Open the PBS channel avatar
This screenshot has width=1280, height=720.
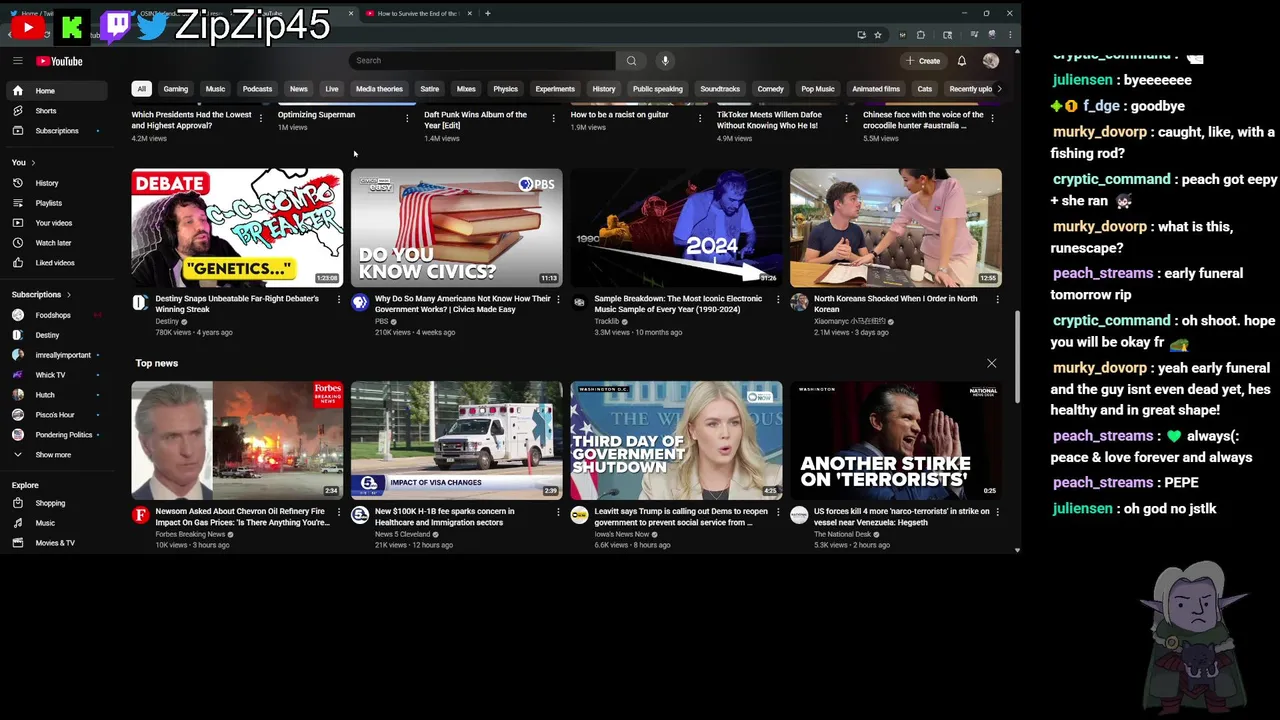[x=360, y=303]
